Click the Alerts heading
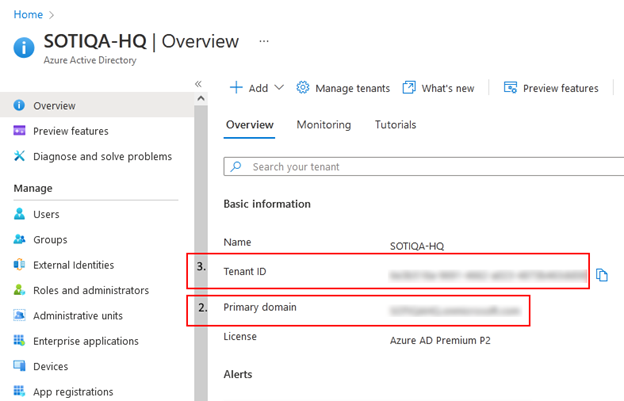Viewport: 624px width, 401px height. (x=238, y=374)
